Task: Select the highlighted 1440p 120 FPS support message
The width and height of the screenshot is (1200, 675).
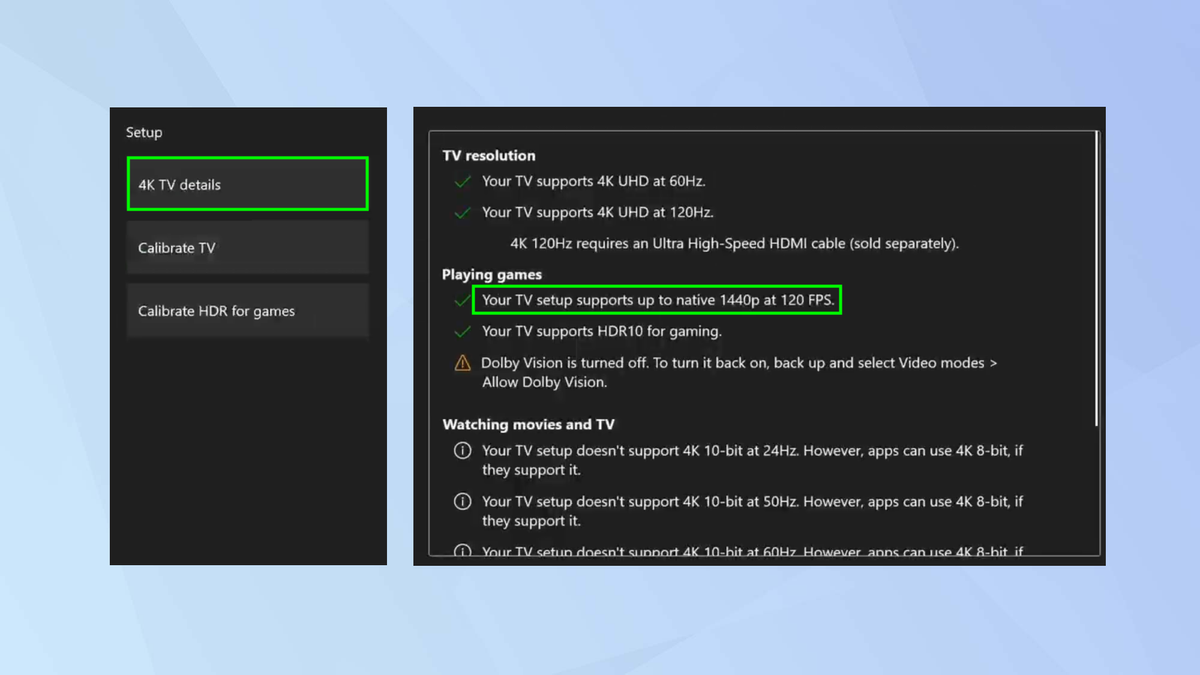Action: 657,300
